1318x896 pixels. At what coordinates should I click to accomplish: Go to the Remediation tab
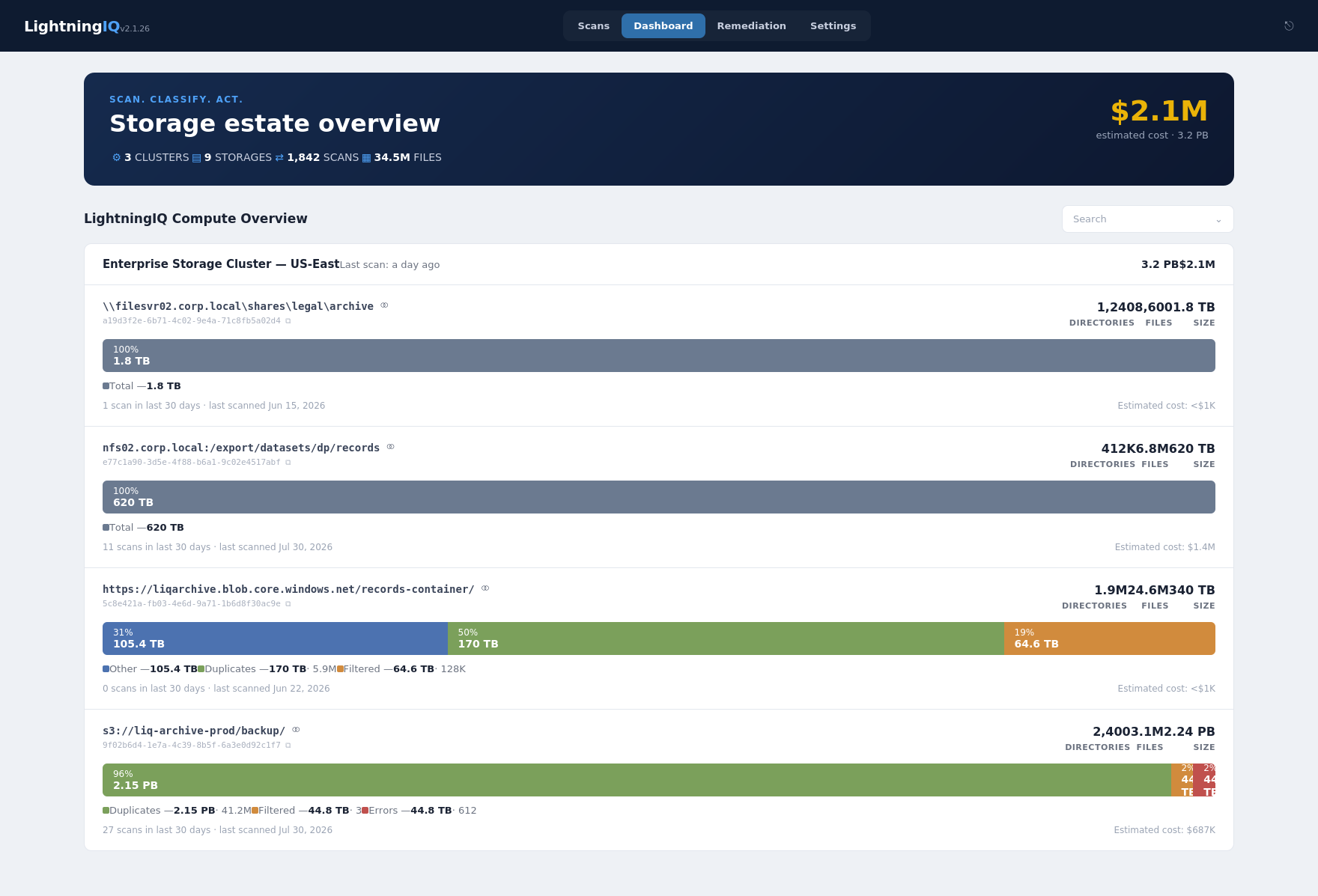(x=752, y=26)
